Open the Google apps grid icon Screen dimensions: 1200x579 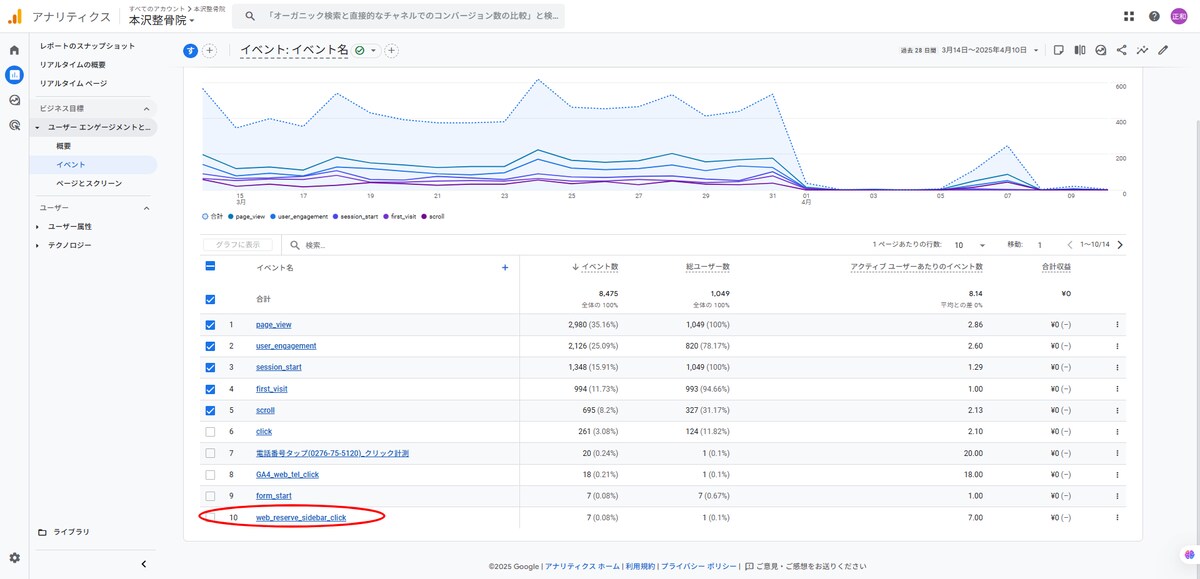(x=1129, y=16)
